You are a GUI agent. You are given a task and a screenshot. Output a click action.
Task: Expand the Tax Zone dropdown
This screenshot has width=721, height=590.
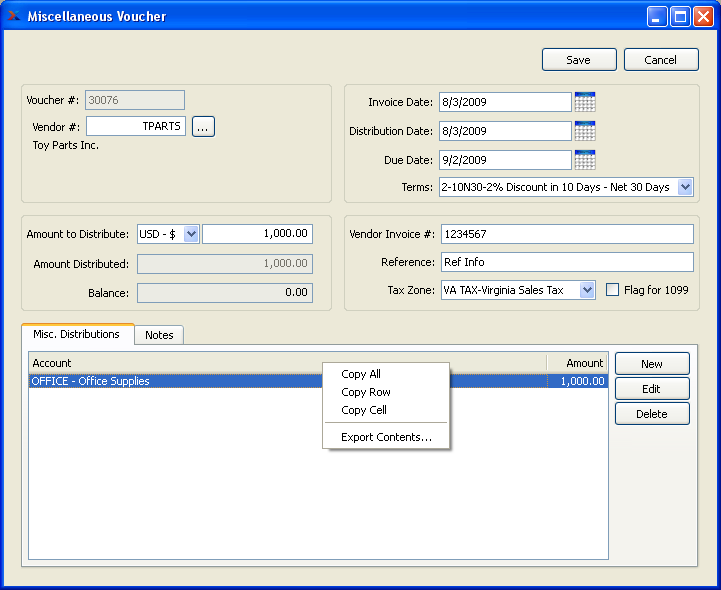tap(587, 290)
